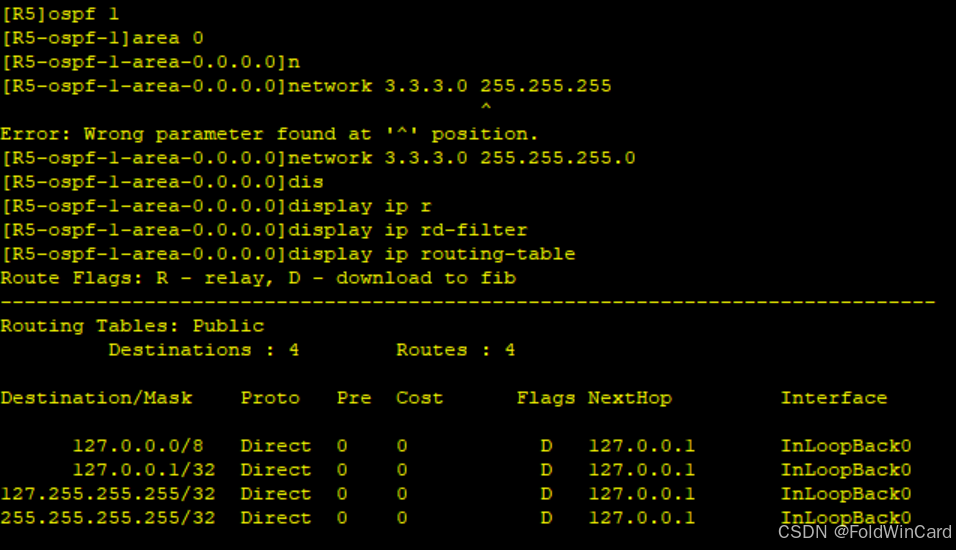Image resolution: width=956 pixels, height=550 pixels.
Task: Click the 'Flags' column header
Action: [546, 398]
